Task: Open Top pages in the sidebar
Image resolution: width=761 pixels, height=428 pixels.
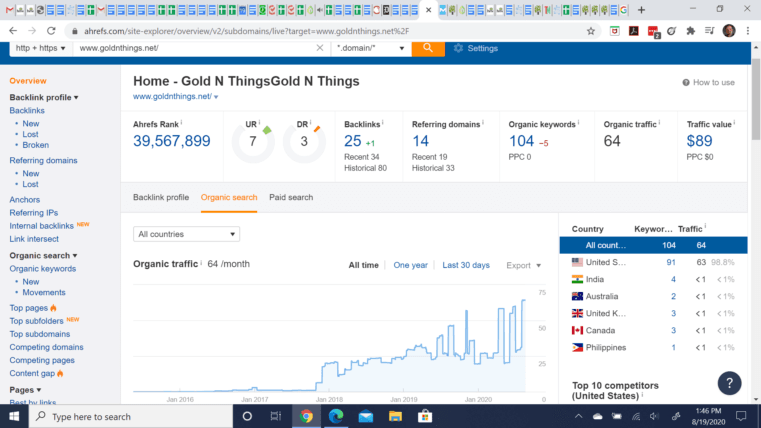Action: pos(29,308)
